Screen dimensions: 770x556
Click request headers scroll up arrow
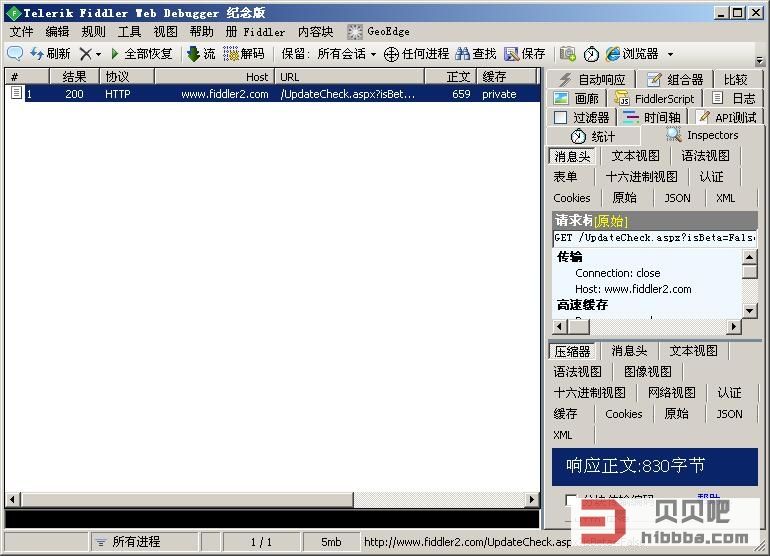coord(749,257)
